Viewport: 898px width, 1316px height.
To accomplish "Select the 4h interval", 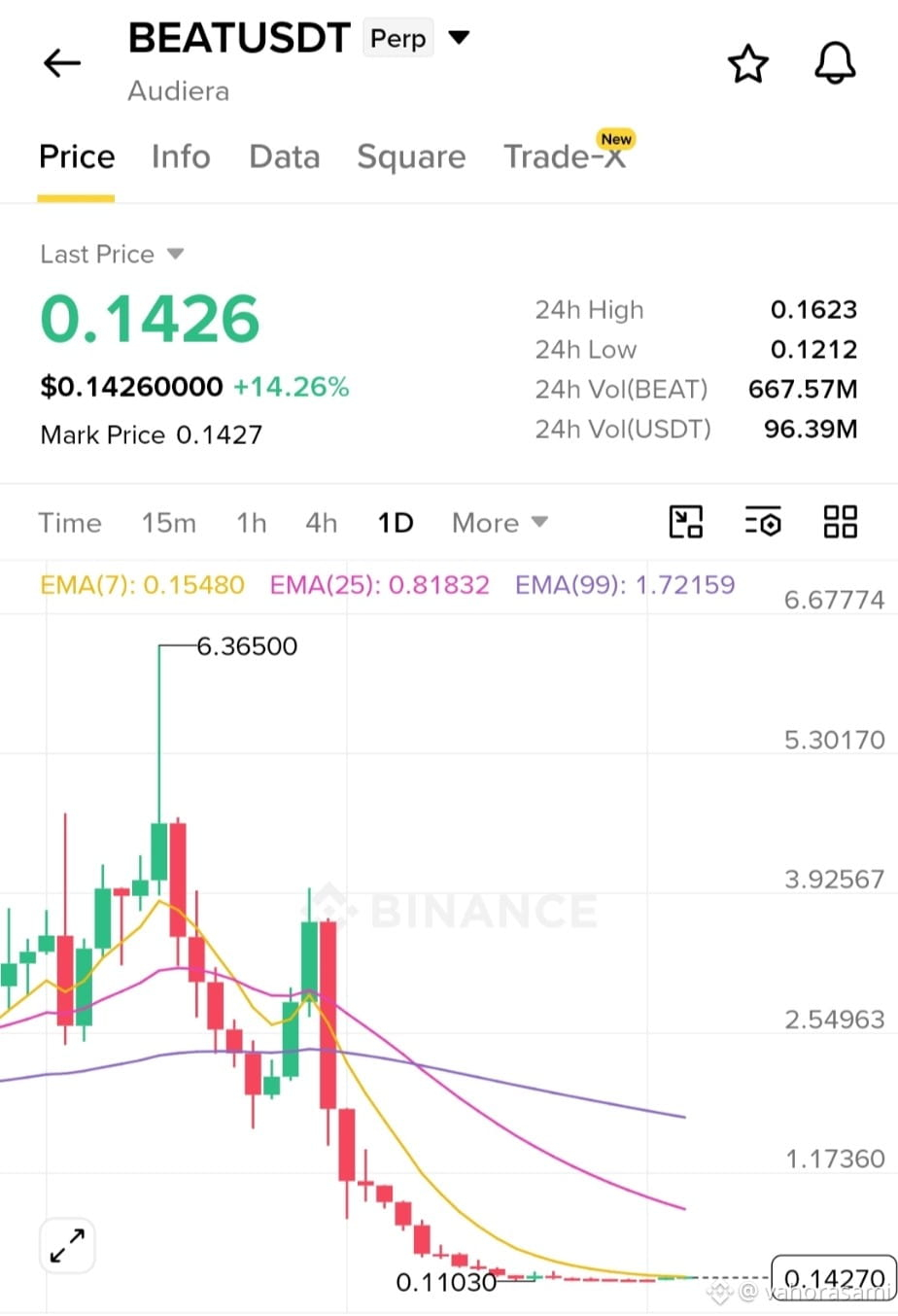I will [x=322, y=523].
